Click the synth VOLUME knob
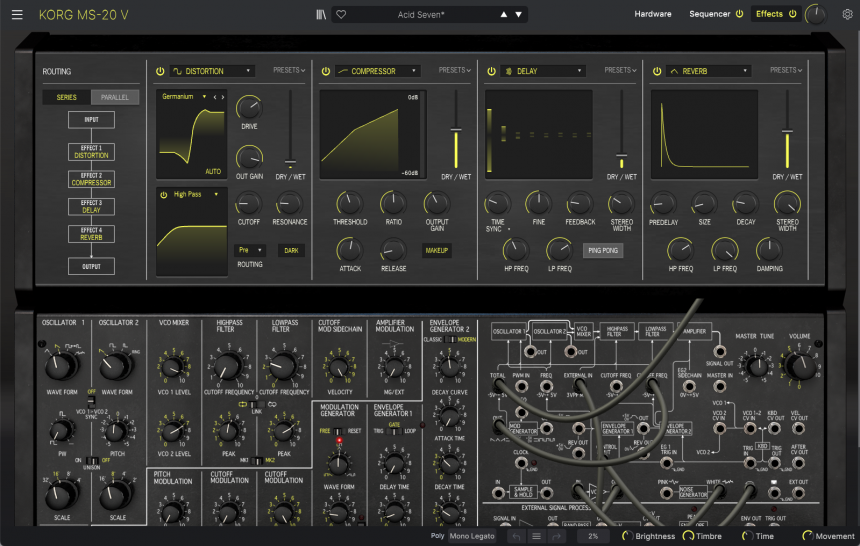The width and height of the screenshot is (860, 546). 801,365
